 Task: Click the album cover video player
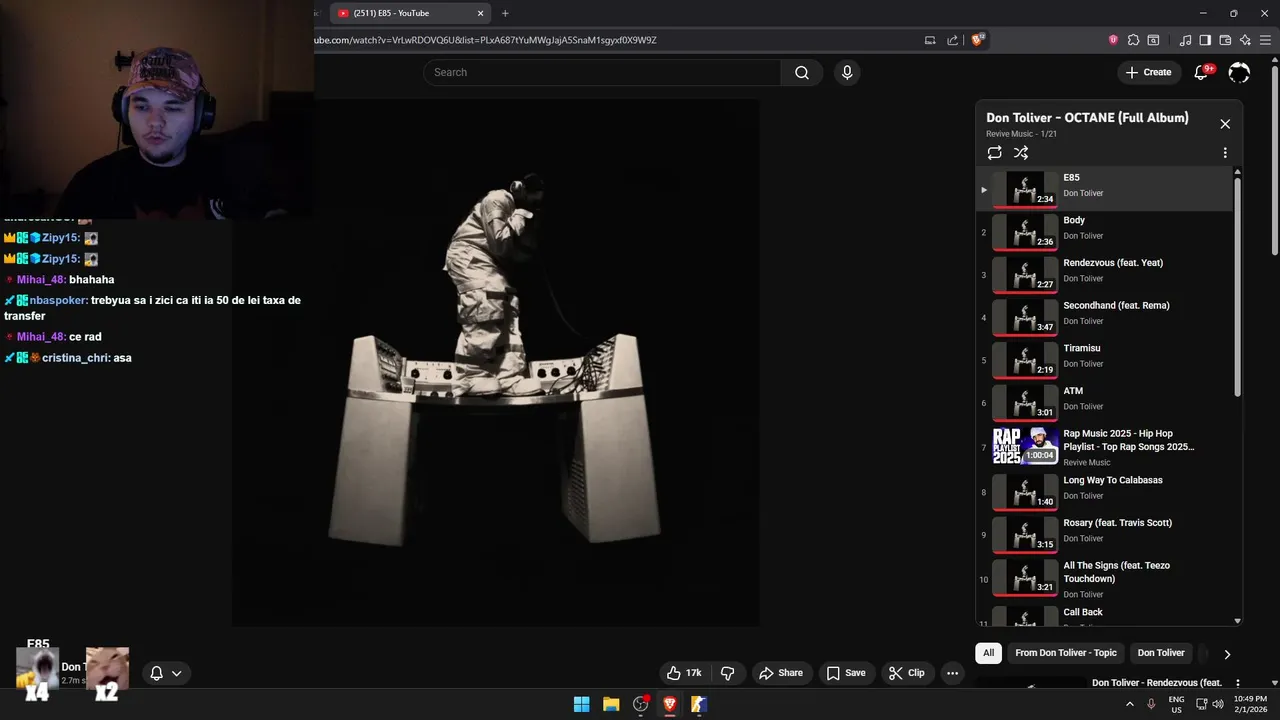coord(496,363)
